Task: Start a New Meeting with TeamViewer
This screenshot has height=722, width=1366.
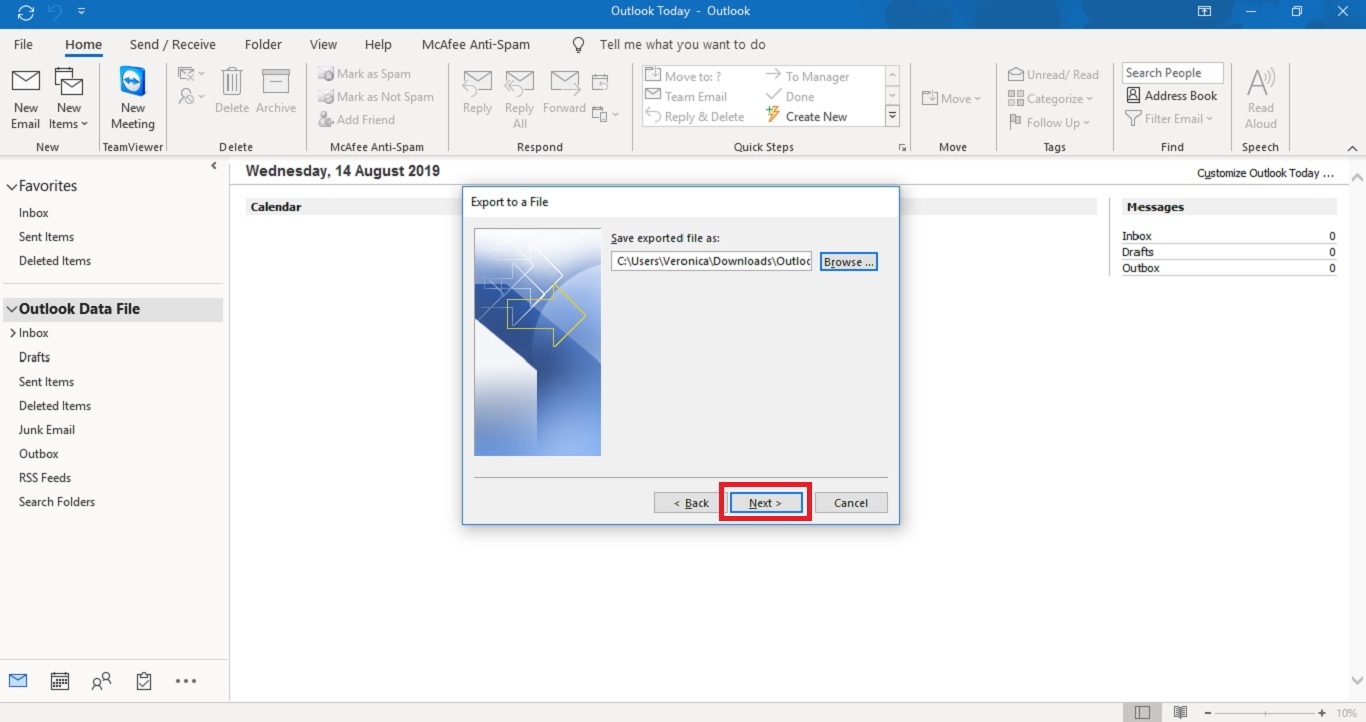Action: point(133,99)
